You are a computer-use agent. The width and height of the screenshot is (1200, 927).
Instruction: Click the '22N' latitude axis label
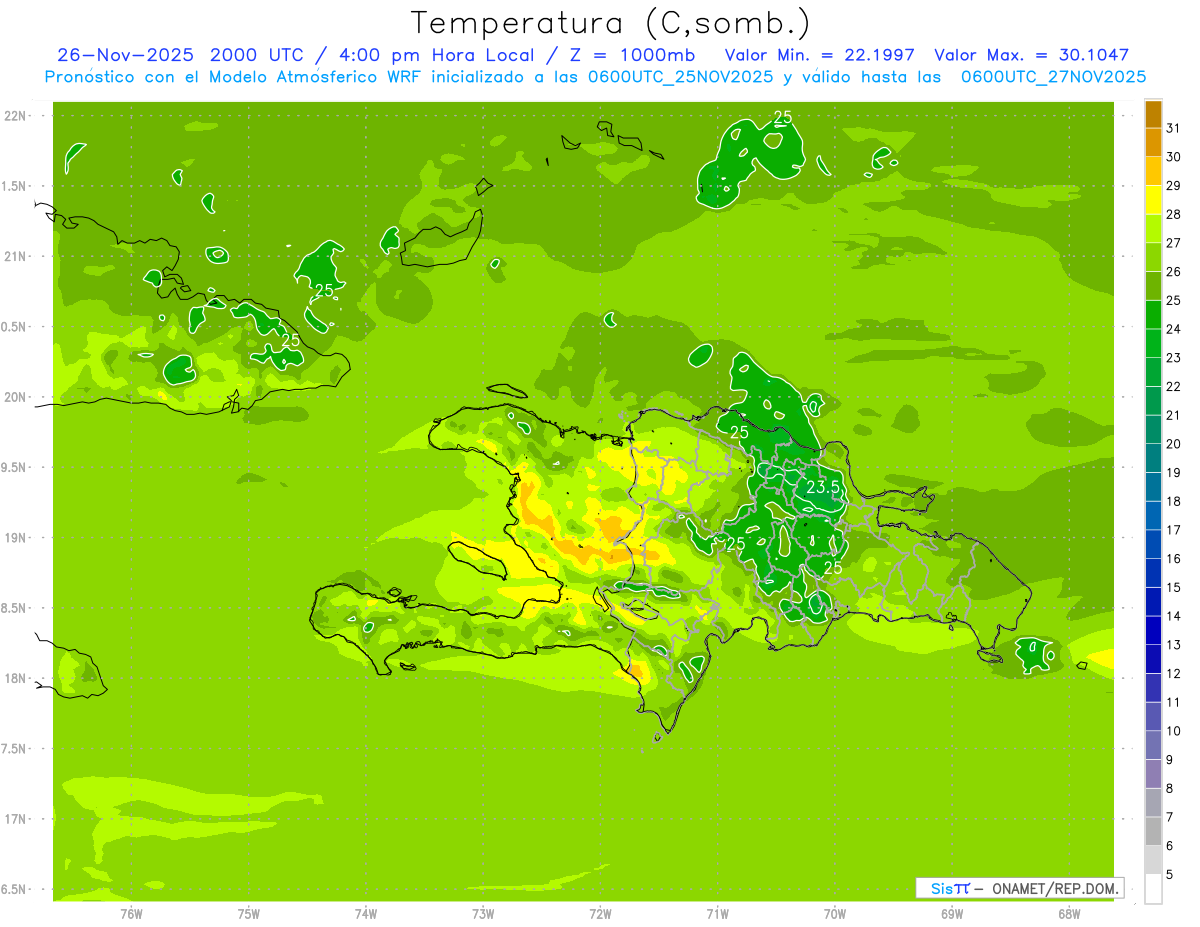tap(15, 116)
